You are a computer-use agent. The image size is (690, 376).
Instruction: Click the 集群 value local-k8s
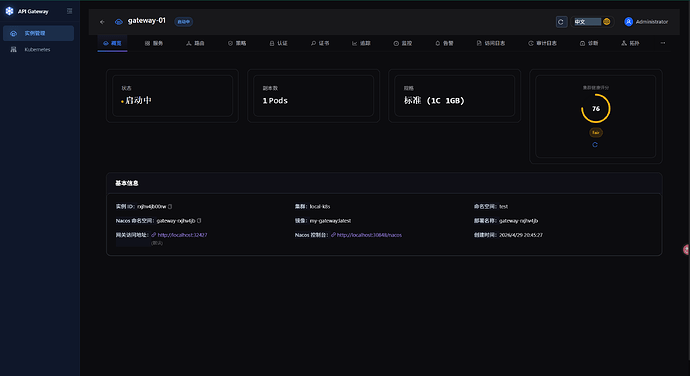(x=319, y=206)
